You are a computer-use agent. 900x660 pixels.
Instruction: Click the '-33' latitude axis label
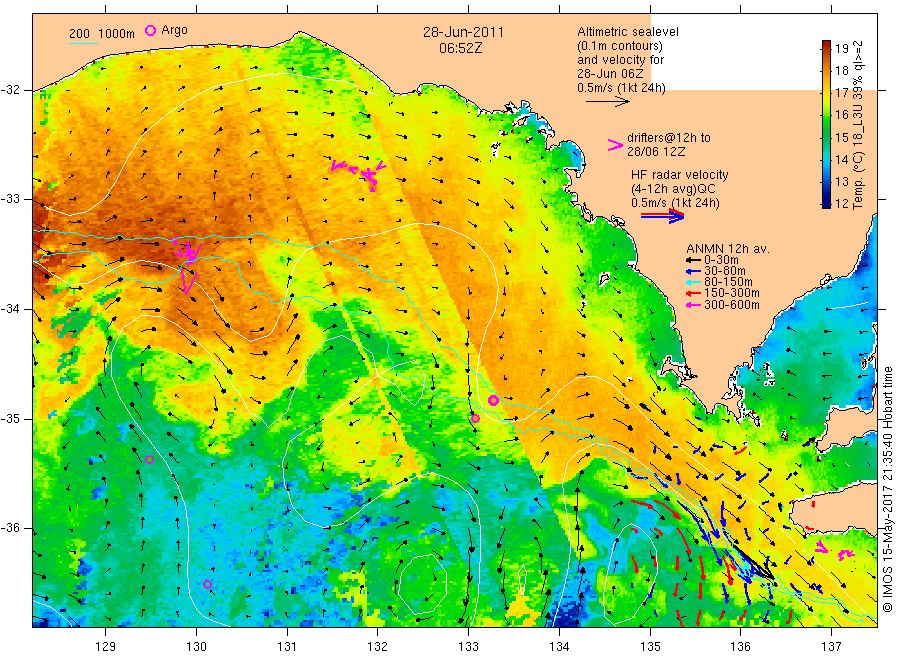(x=11, y=199)
